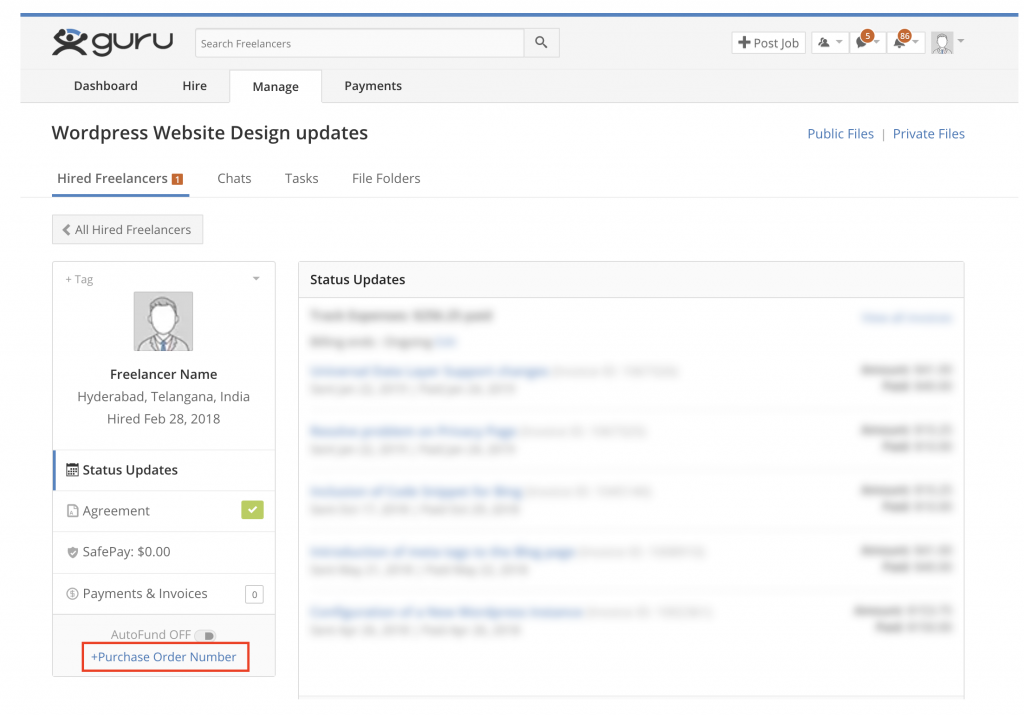Viewport: 1024px width, 716px height.
Task: Open the Private Files link
Action: pyautogui.click(x=929, y=134)
